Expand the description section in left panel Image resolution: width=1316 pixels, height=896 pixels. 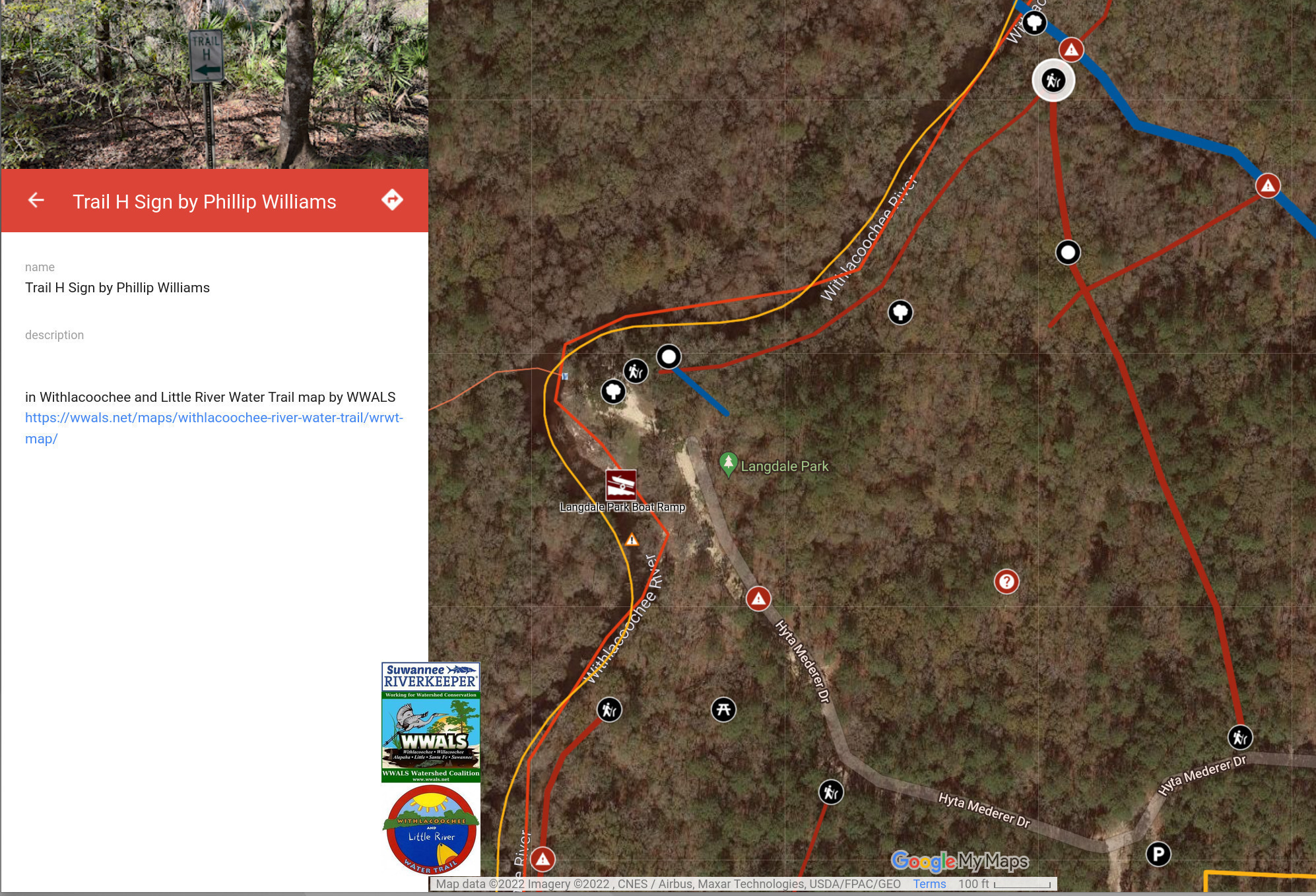pyautogui.click(x=54, y=334)
